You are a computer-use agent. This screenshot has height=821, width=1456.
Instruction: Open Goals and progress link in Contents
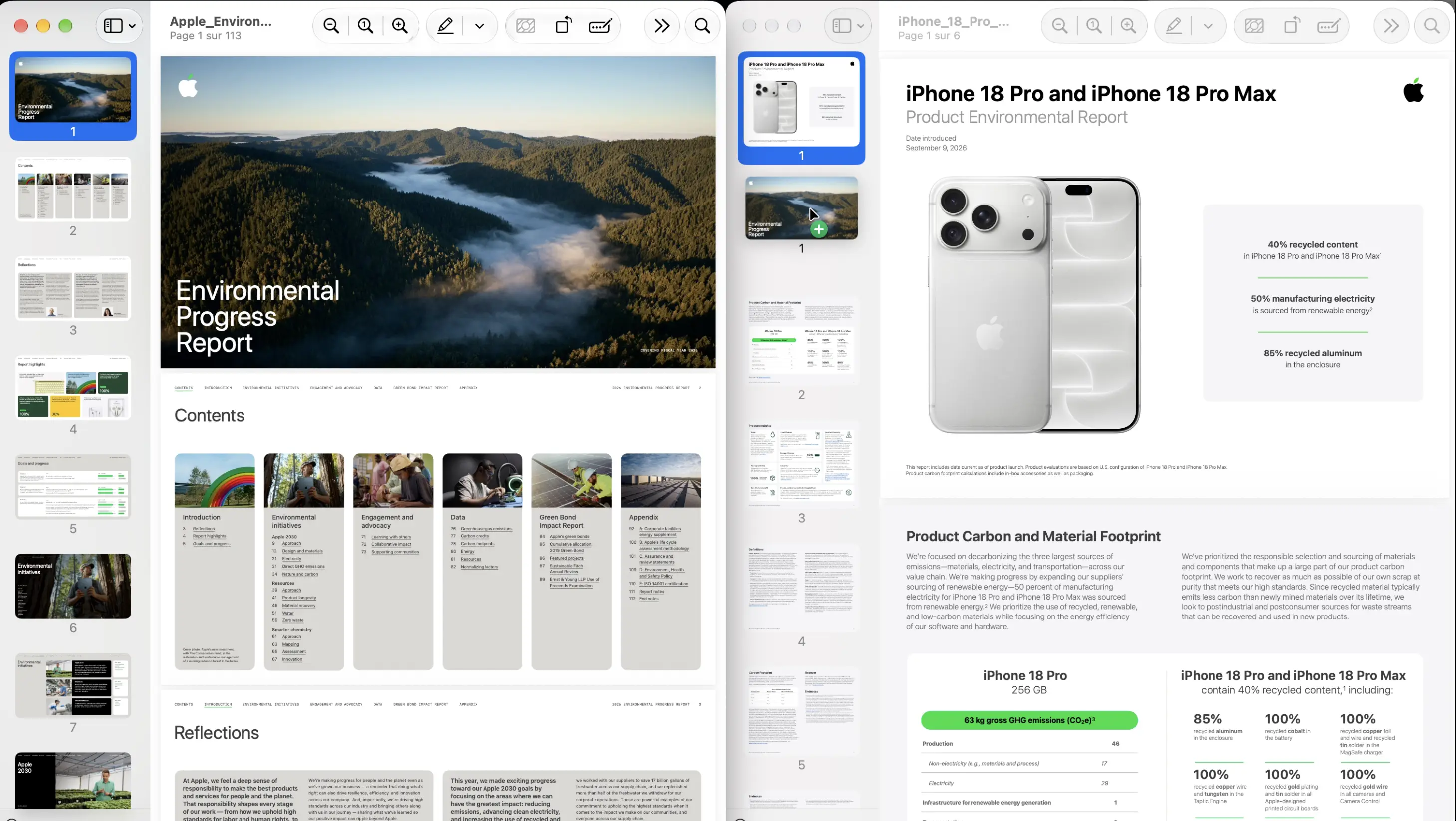212,544
